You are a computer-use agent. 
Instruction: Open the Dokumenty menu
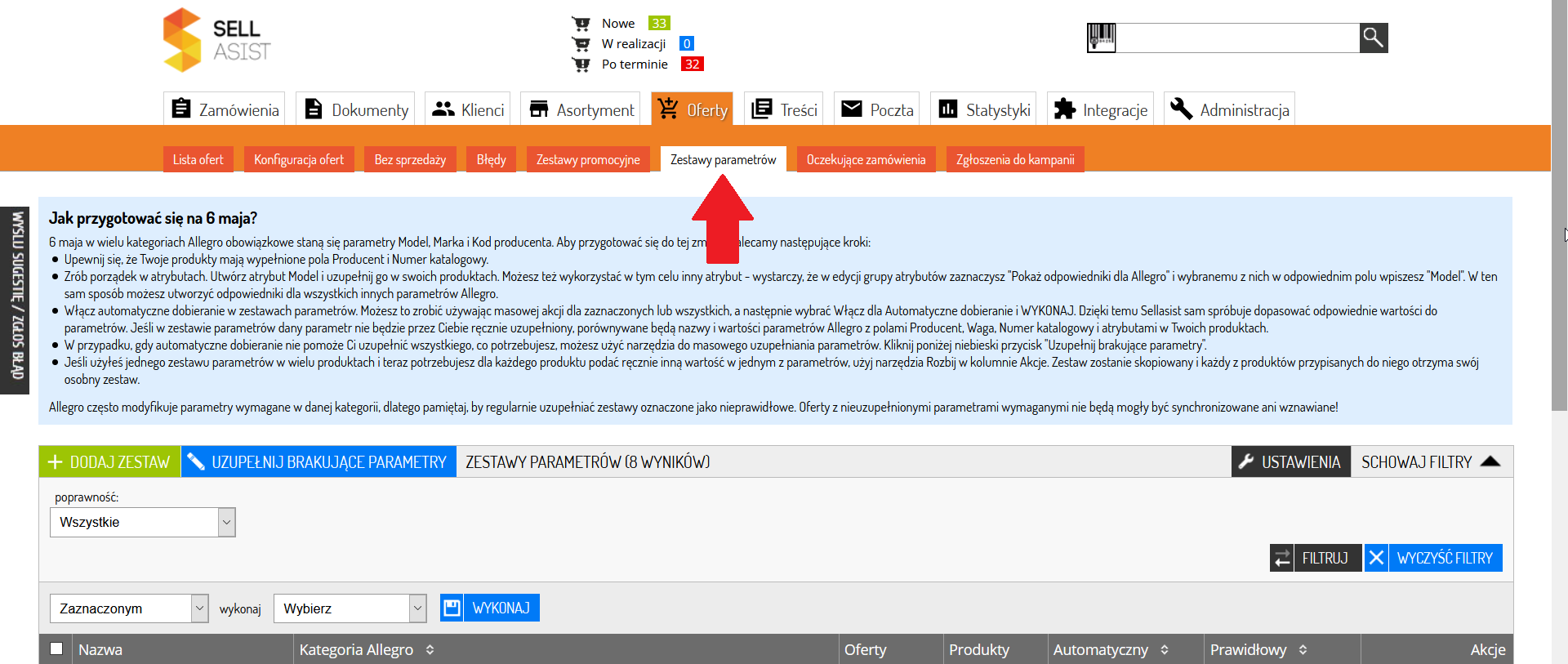pyautogui.click(x=355, y=109)
